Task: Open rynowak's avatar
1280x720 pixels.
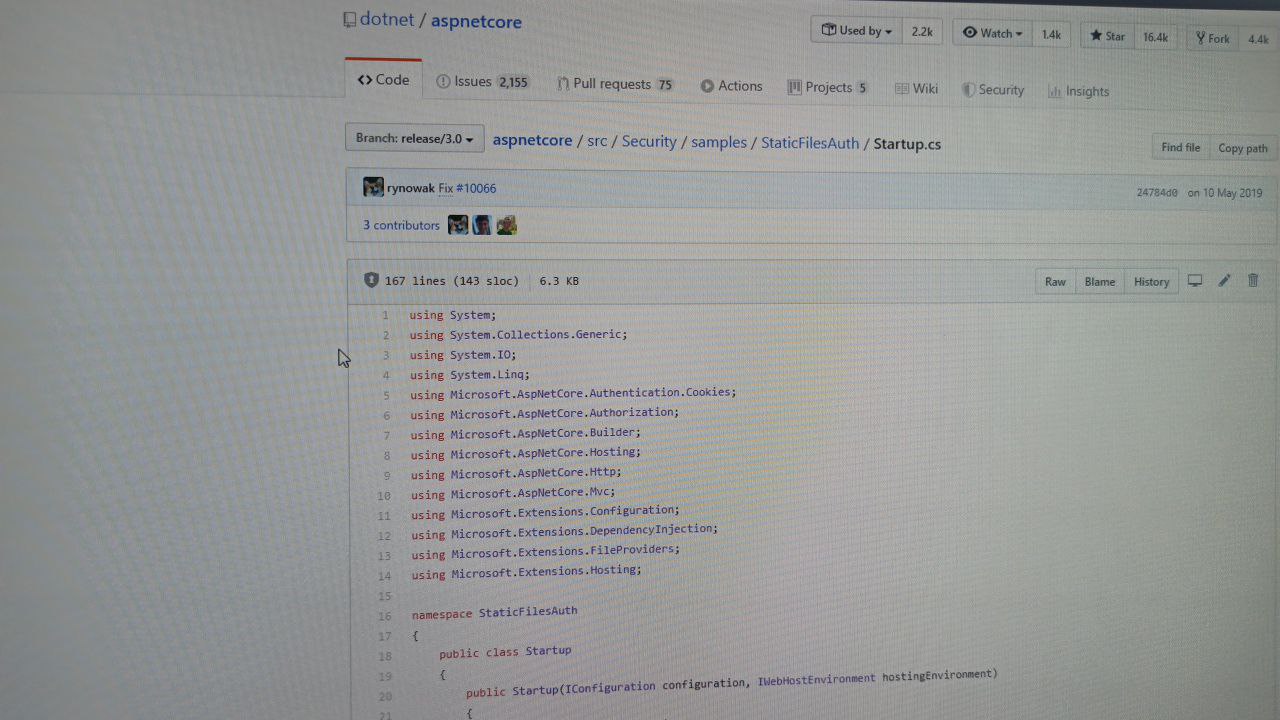Action: (373, 187)
